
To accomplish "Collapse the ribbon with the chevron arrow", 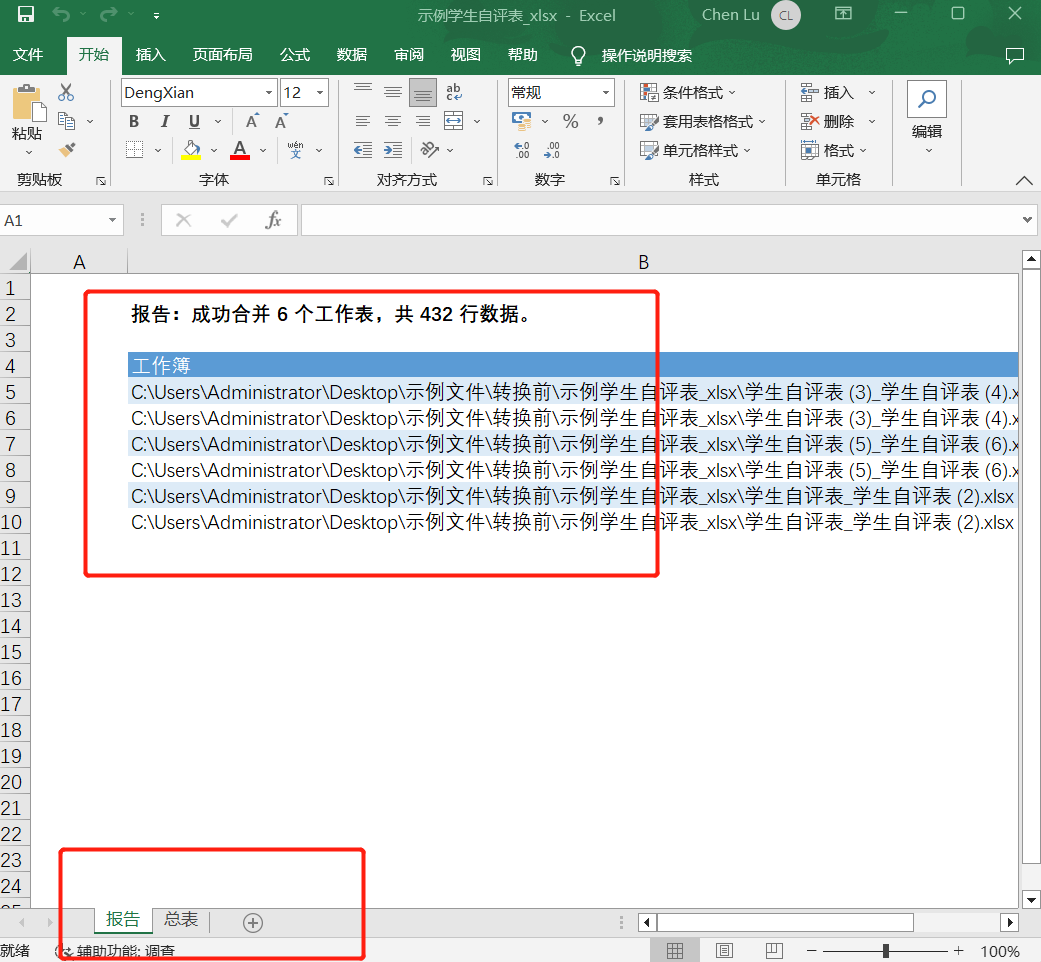I will pos(1023,182).
